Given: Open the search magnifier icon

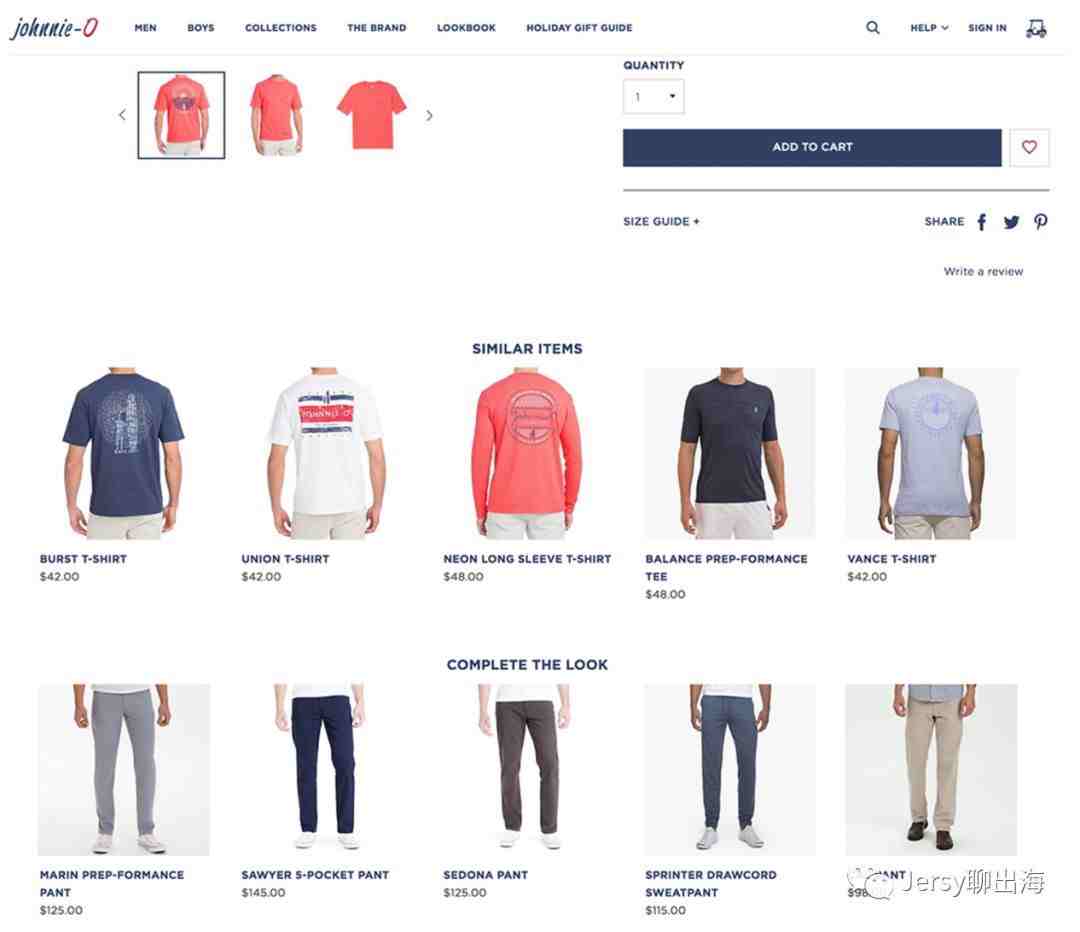Looking at the screenshot, I should click(x=872, y=28).
